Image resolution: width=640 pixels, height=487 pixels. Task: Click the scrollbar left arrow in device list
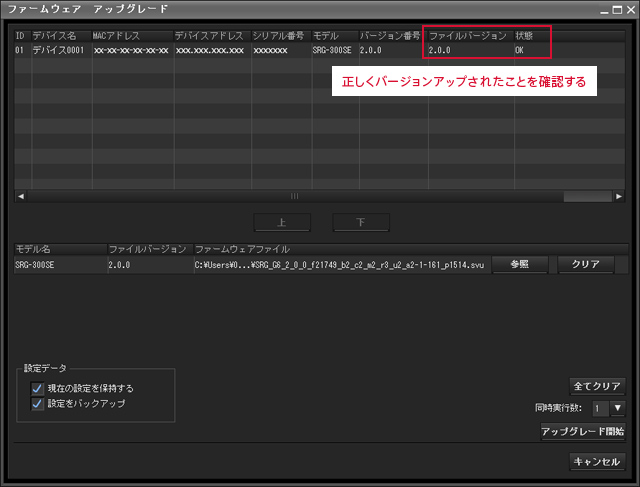(x=18, y=197)
